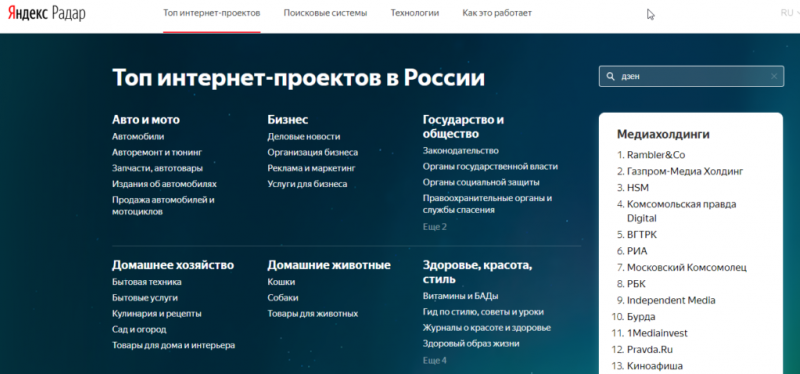Open Издания об автомобилях subcategory

click(164, 184)
